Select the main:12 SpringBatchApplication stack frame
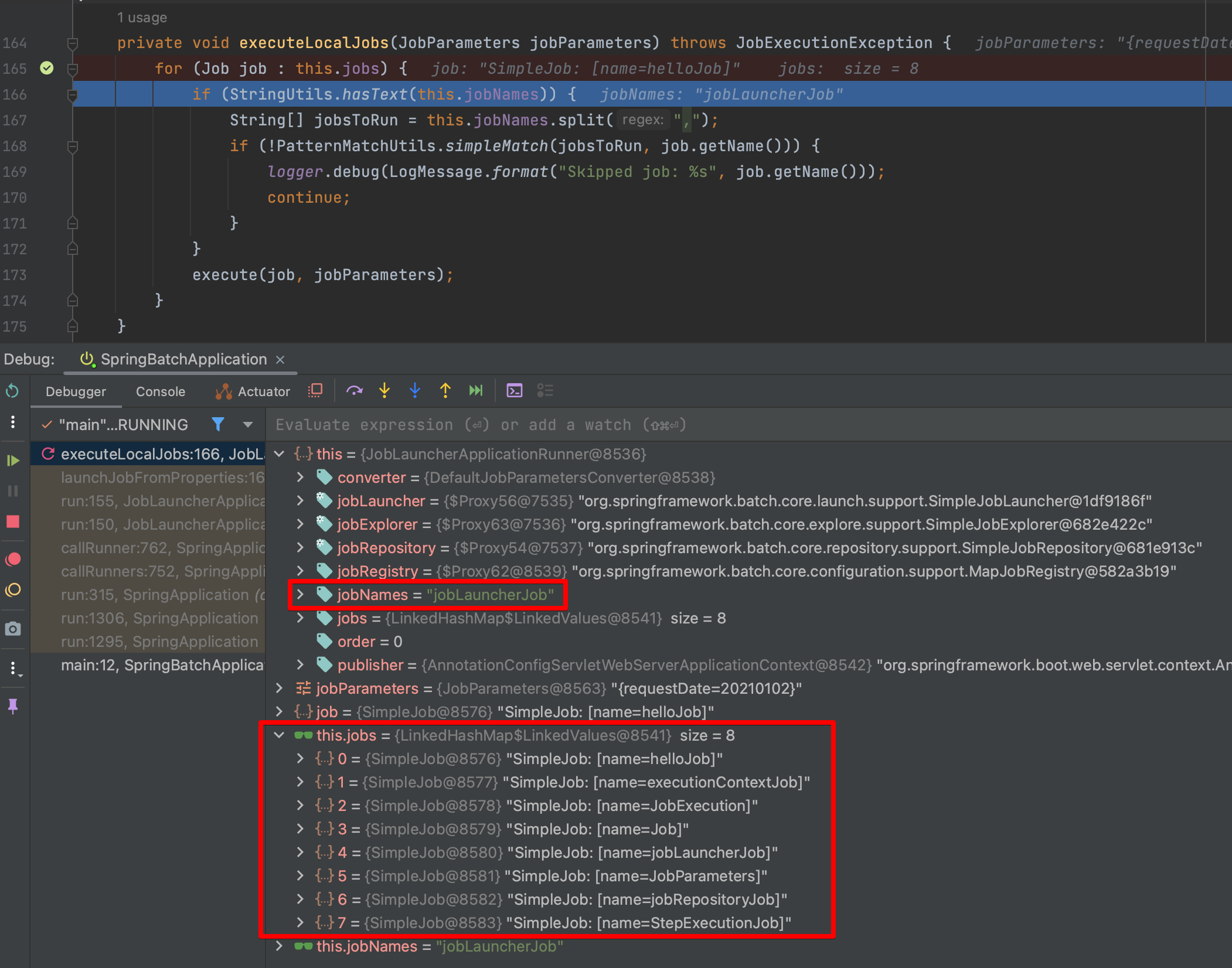Screen dimensions: 1232x968 (162, 665)
